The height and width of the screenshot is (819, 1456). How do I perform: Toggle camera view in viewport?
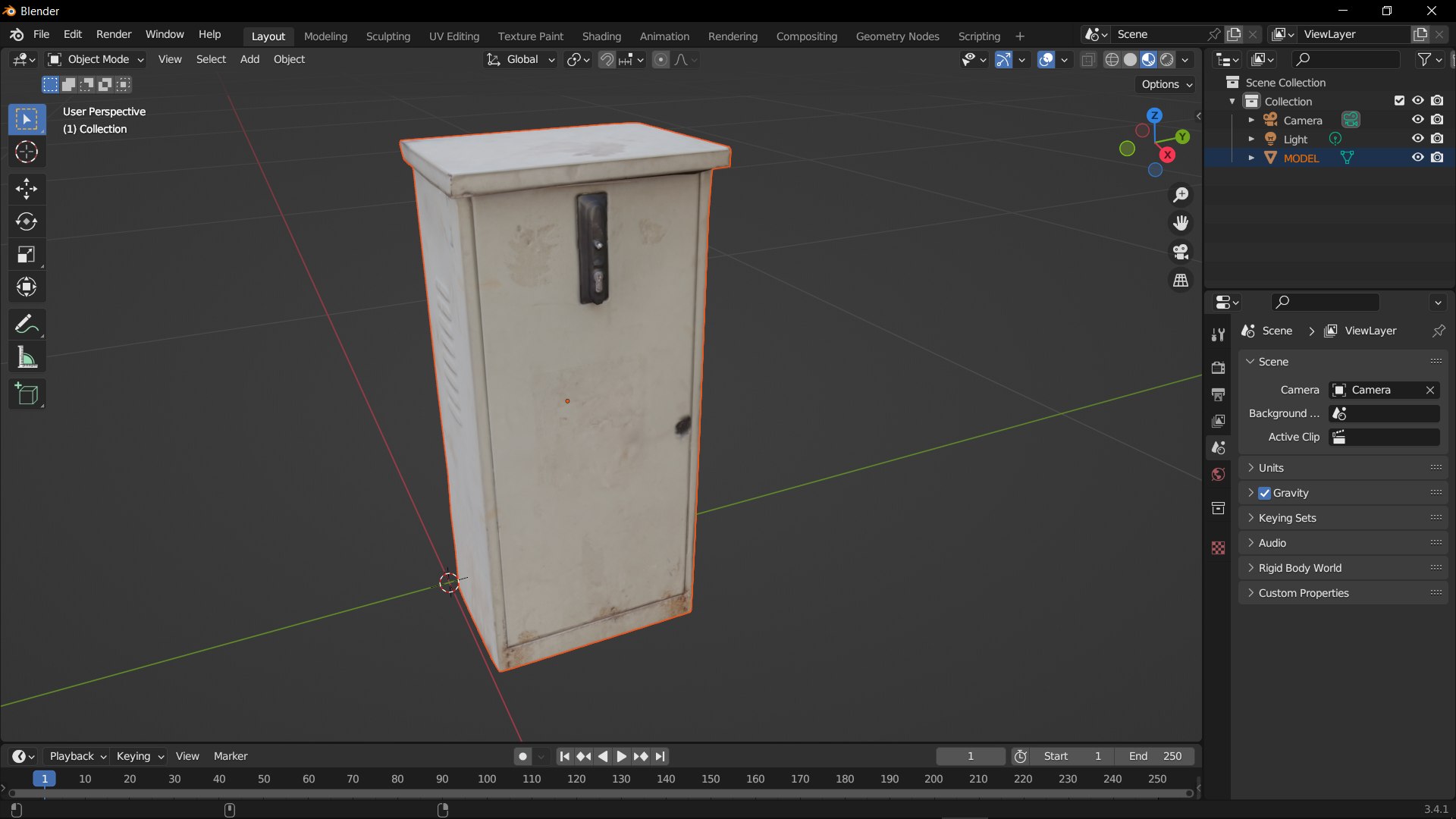[1181, 252]
